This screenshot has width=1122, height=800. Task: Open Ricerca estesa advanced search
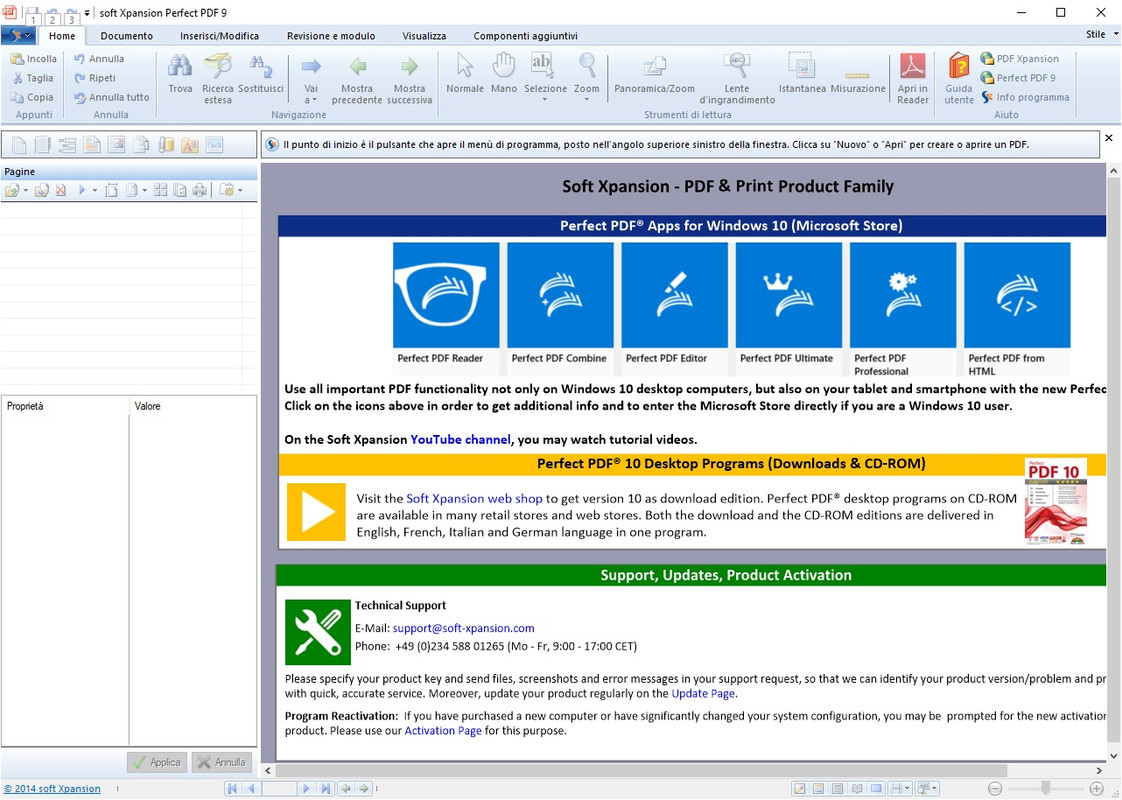point(218,79)
